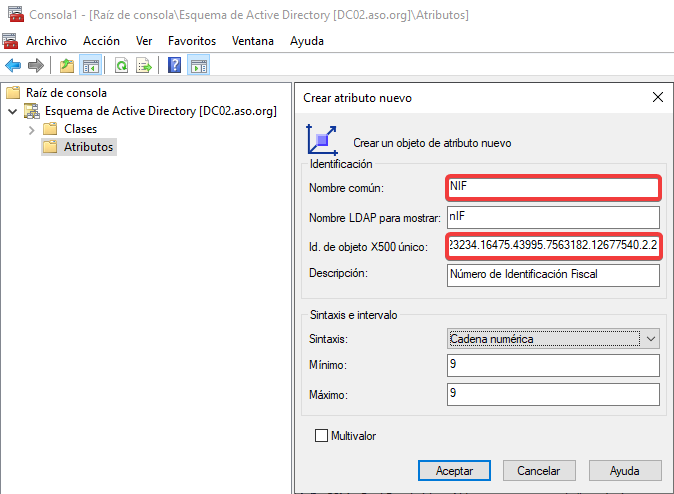Open the Archivo menu
The height and width of the screenshot is (494, 674).
(46, 41)
